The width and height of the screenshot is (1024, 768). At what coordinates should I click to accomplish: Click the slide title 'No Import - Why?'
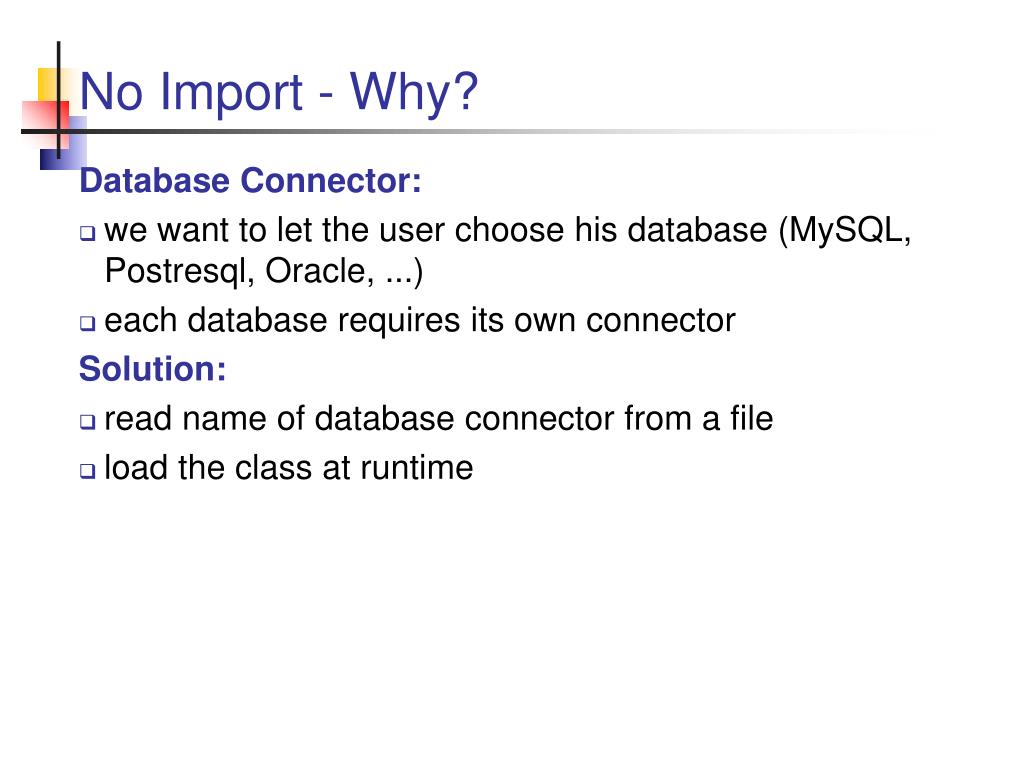pyautogui.click(x=279, y=91)
